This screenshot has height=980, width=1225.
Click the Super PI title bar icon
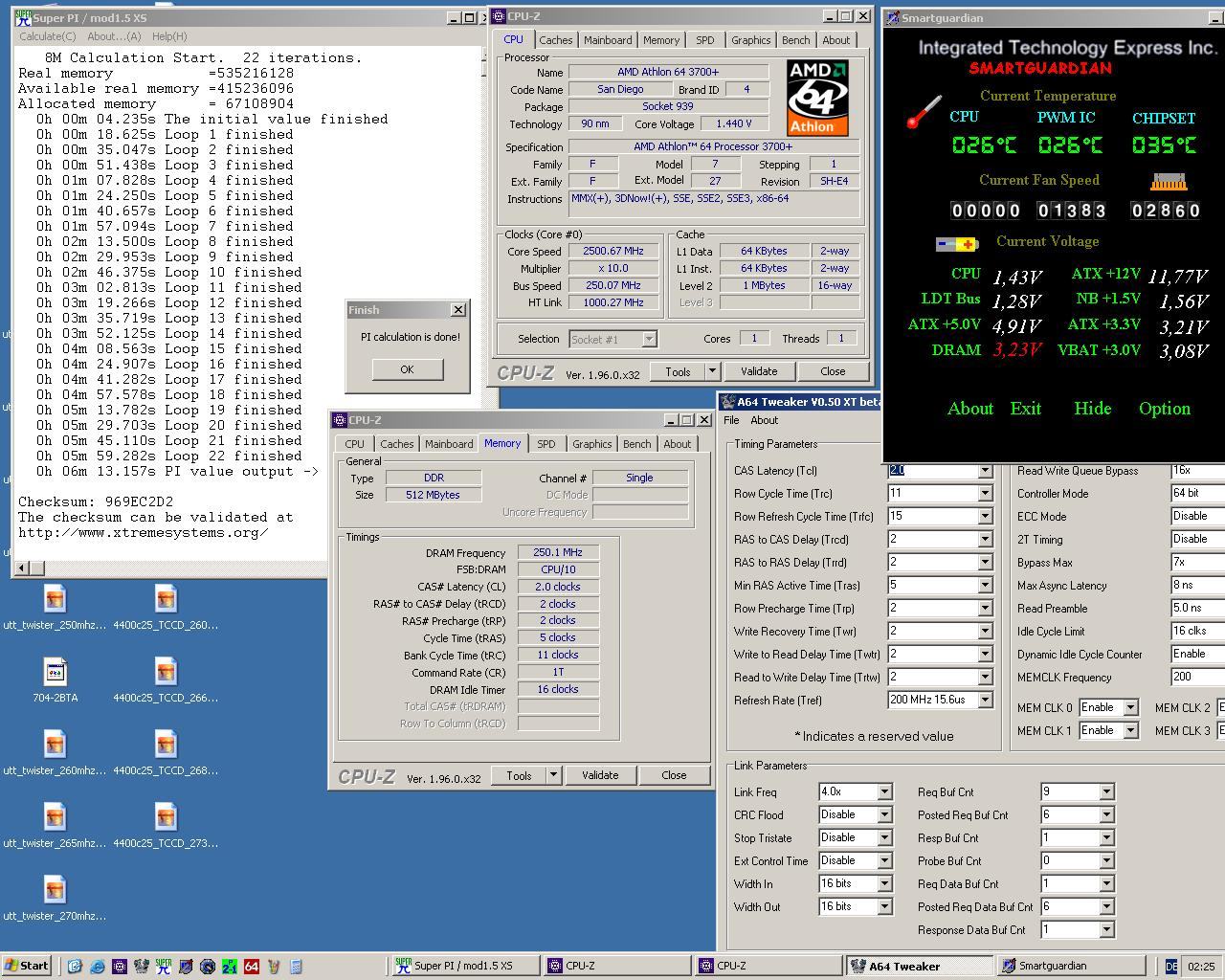coord(22,17)
